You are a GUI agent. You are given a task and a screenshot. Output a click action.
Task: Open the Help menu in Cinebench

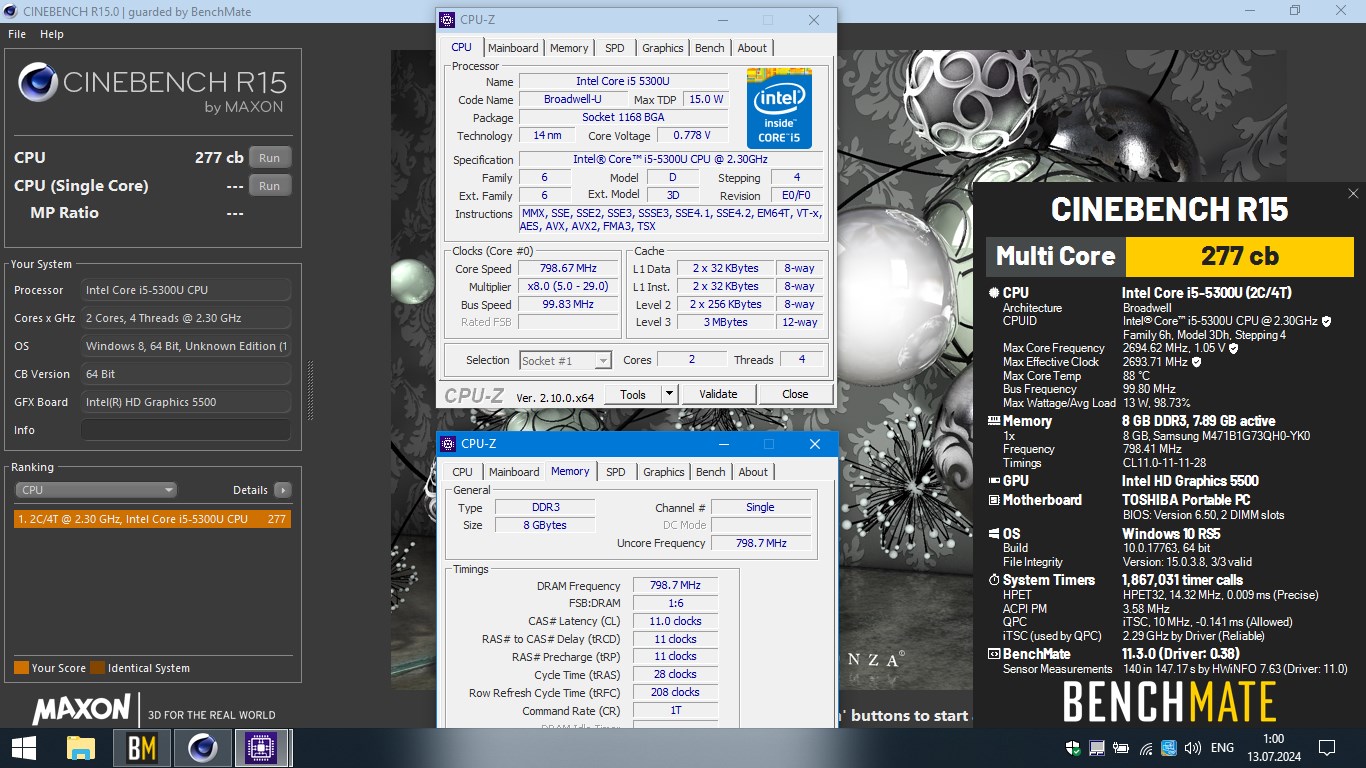click(52, 34)
